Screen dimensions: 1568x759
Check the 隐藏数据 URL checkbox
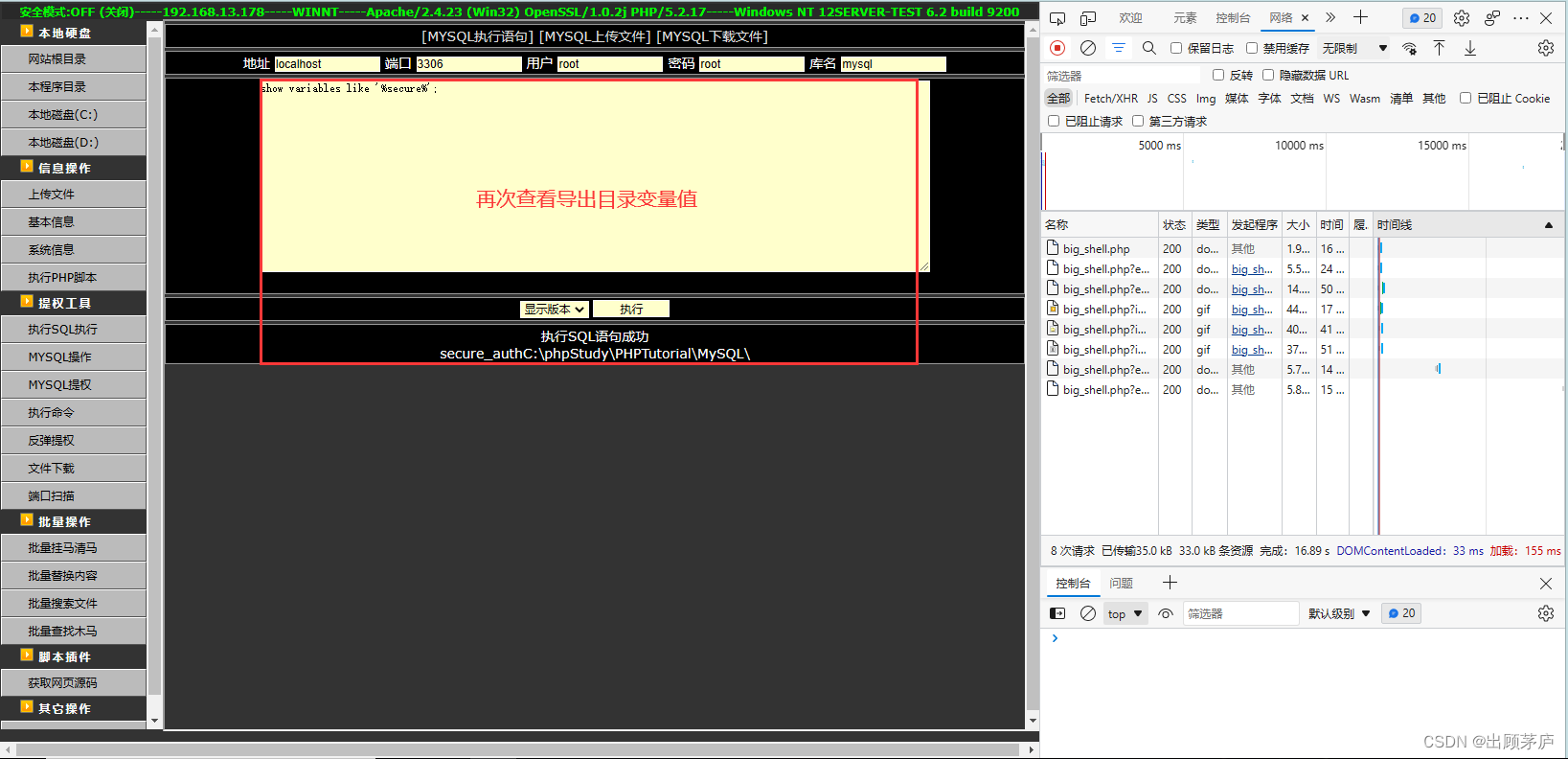click(1268, 75)
